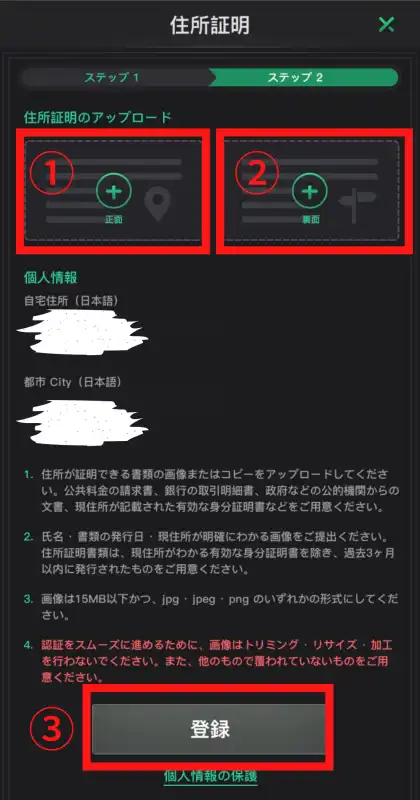Tap the green plus icon for the back side
Viewport: 420px width, 800px height.
(310, 191)
